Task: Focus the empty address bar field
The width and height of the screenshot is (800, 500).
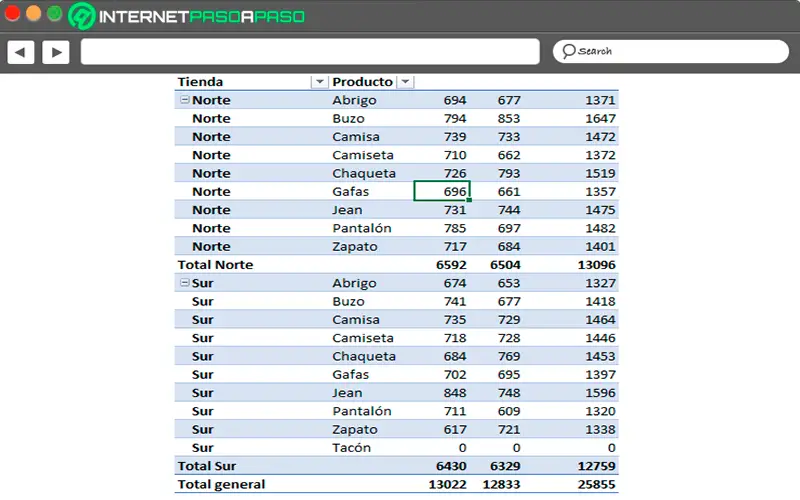Action: click(x=310, y=52)
